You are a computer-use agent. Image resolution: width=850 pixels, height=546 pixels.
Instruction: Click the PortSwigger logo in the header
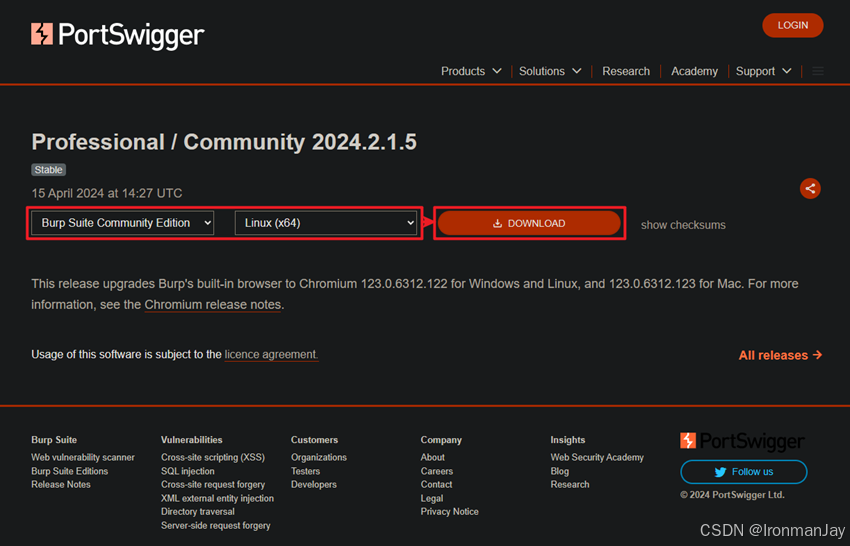pos(118,35)
